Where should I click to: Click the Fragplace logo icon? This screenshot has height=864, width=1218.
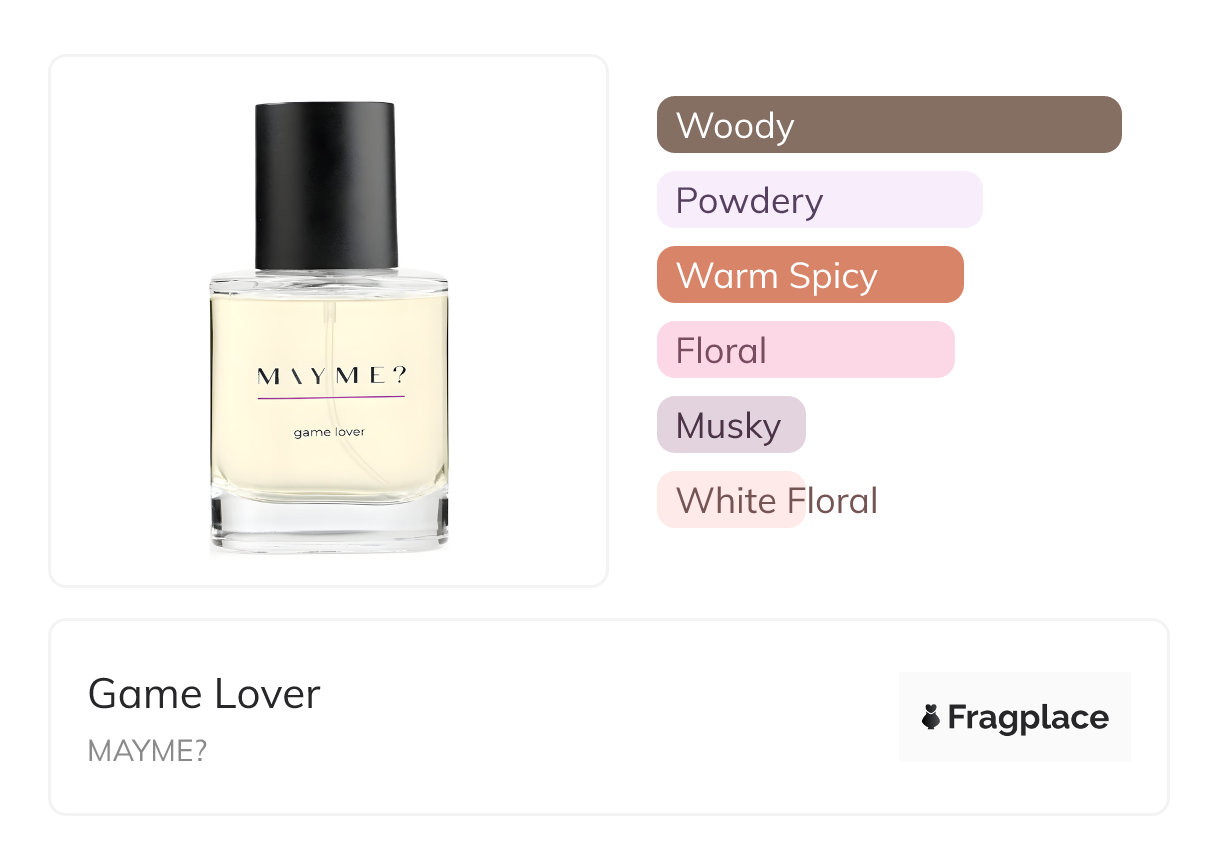click(x=931, y=717)
